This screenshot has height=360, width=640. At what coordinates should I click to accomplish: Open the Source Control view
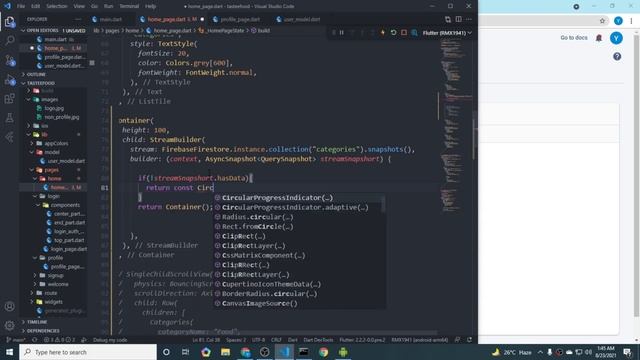click(x=9, y=60)
